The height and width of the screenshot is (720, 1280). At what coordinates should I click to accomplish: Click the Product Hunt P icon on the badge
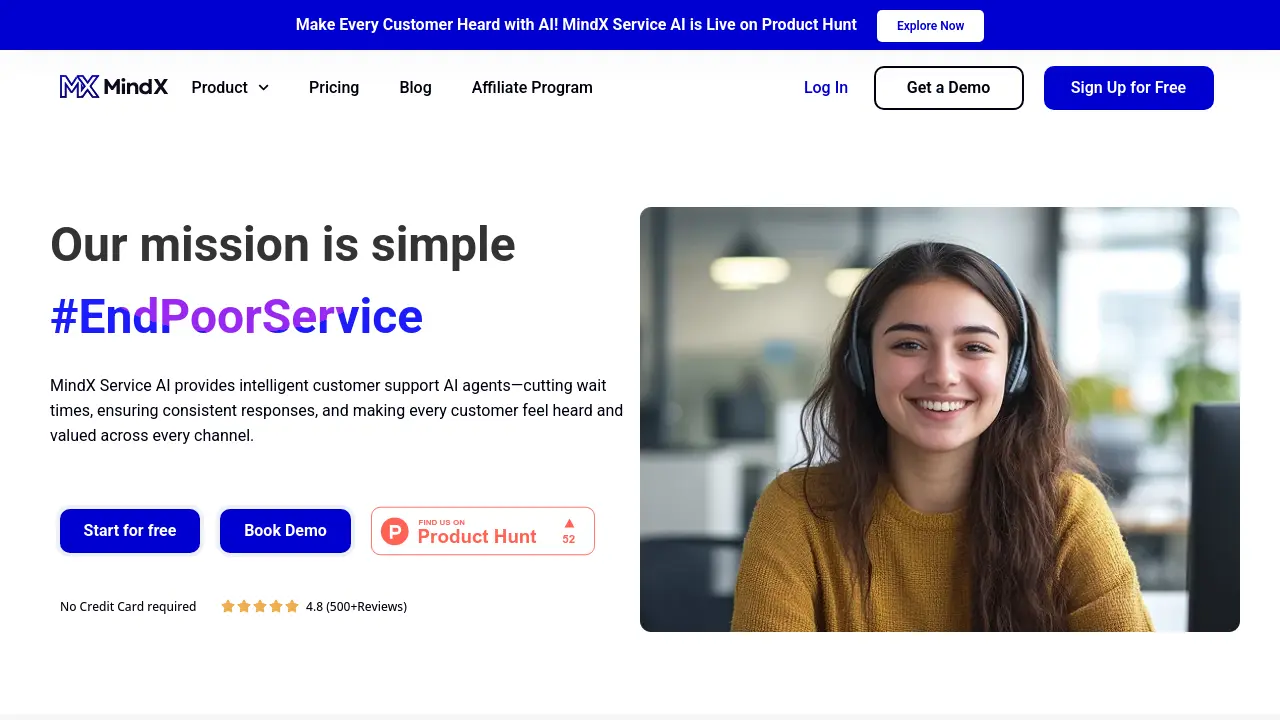[x=394, y=530]
